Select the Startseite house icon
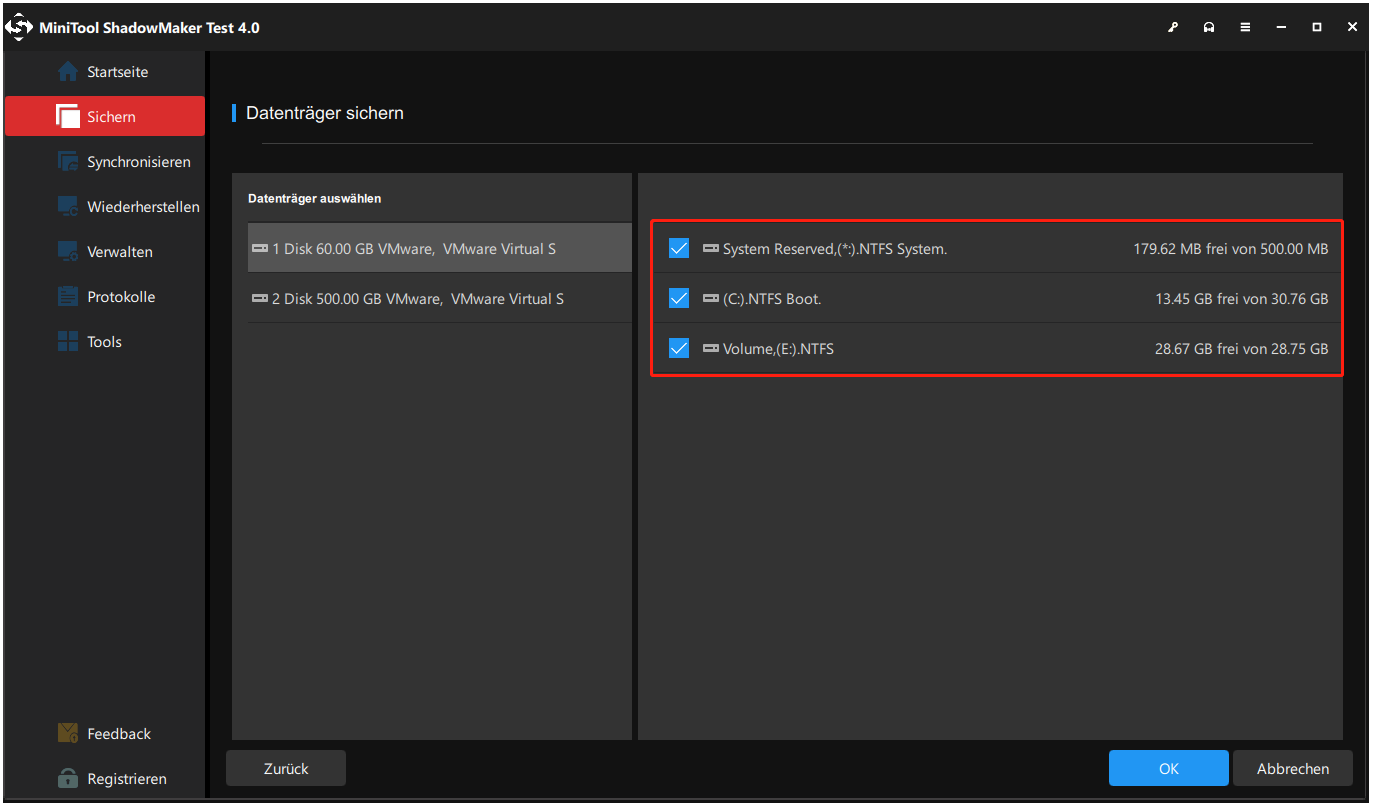1373x807 pixels. coord(68,71)
